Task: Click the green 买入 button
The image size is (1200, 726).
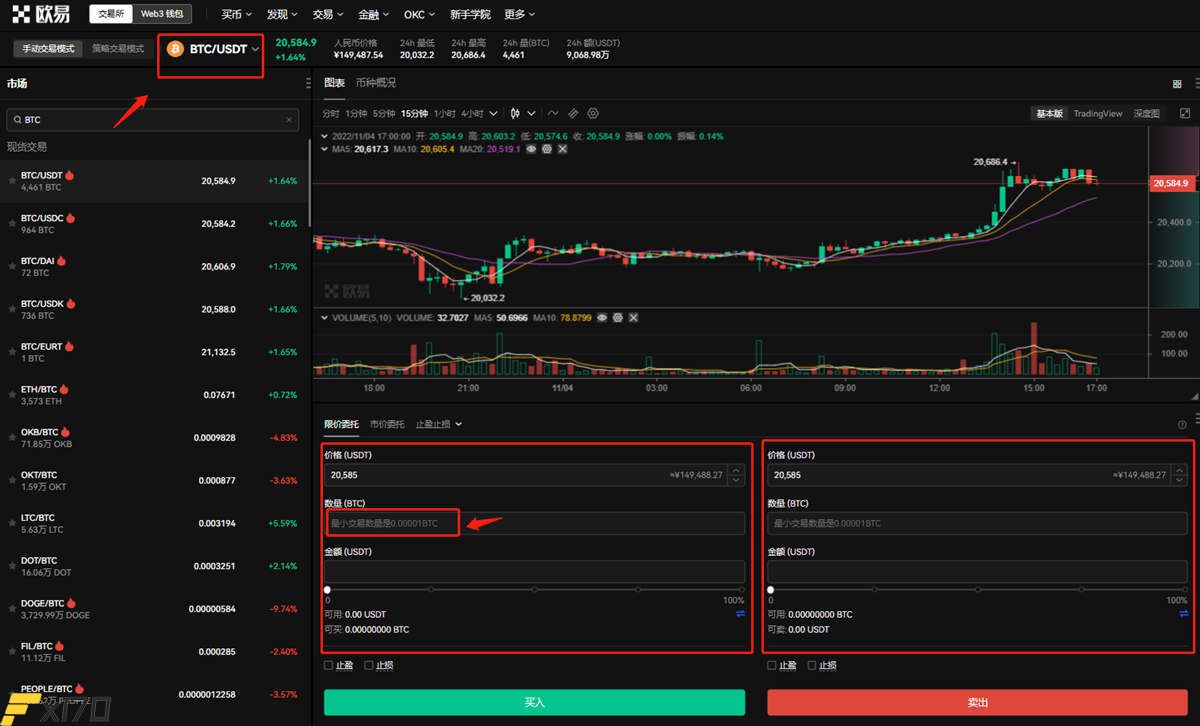Action: point(534,702)
